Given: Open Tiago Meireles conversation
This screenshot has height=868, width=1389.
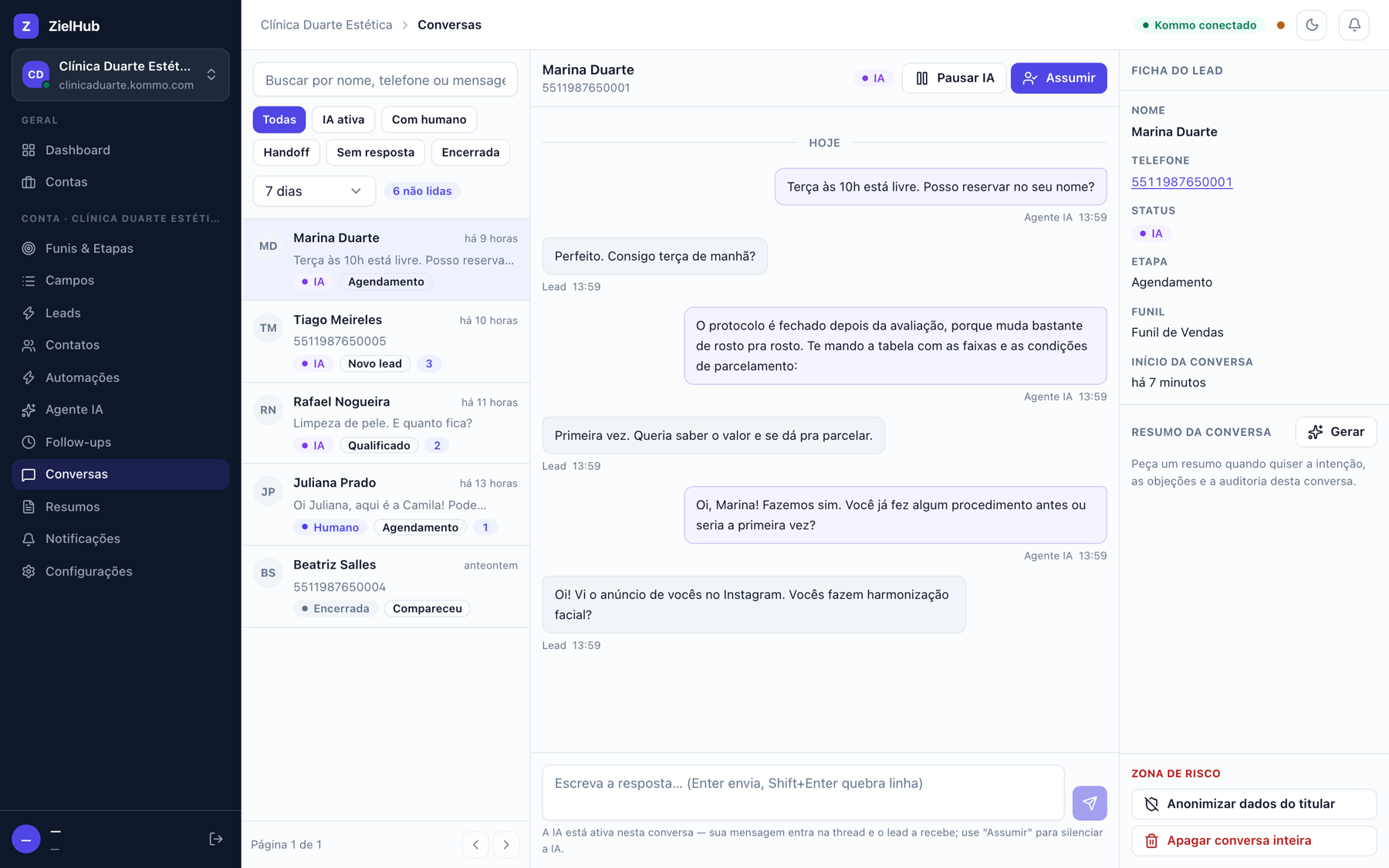Looking at the screenshot, I should [x=386, y=342].
